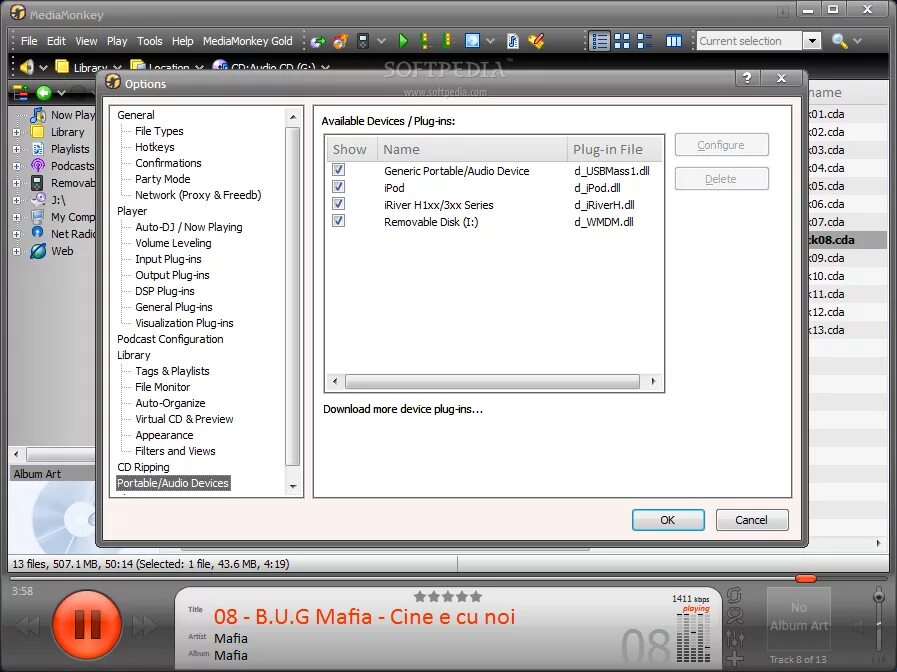Click the No Album Art thumbnail
Screen dimensions: 897x672
[799, 617]
